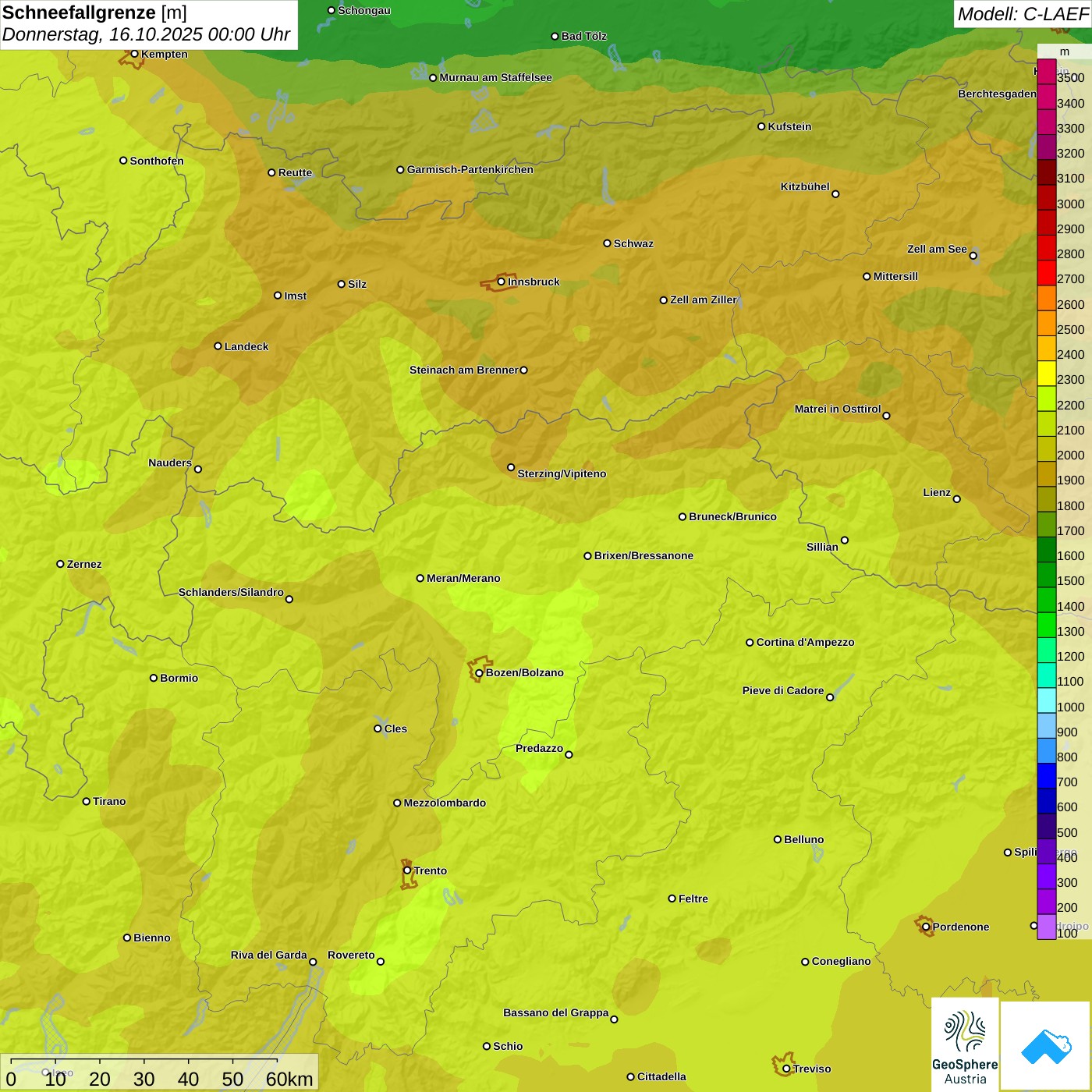The width and height of the screenshot is (1092, 1092).
Task: Click the GeoSphere Austria logo
Action: [x=965, y=1047]
